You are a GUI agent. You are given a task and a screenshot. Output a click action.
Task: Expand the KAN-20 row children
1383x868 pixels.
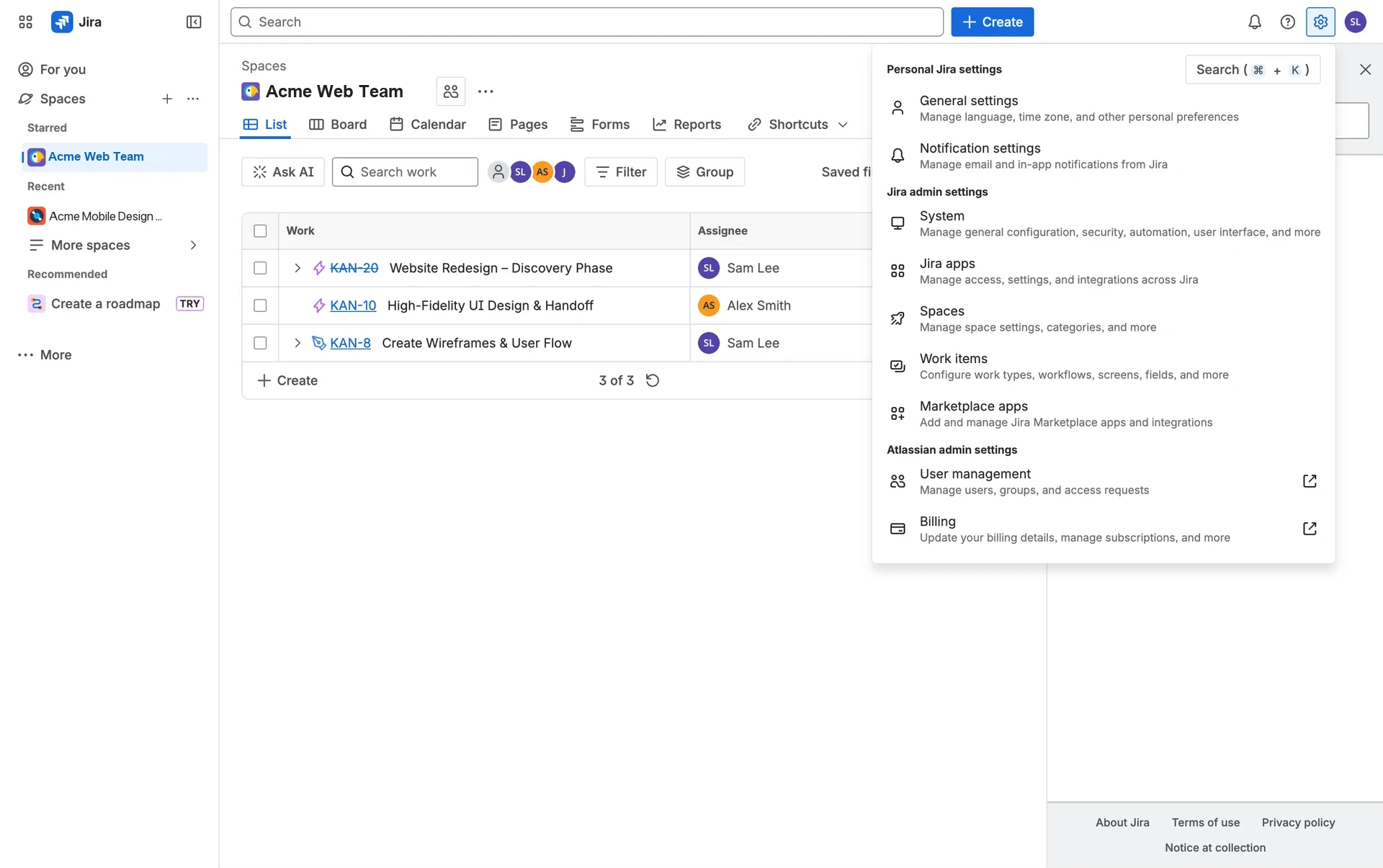click(297, 268)
